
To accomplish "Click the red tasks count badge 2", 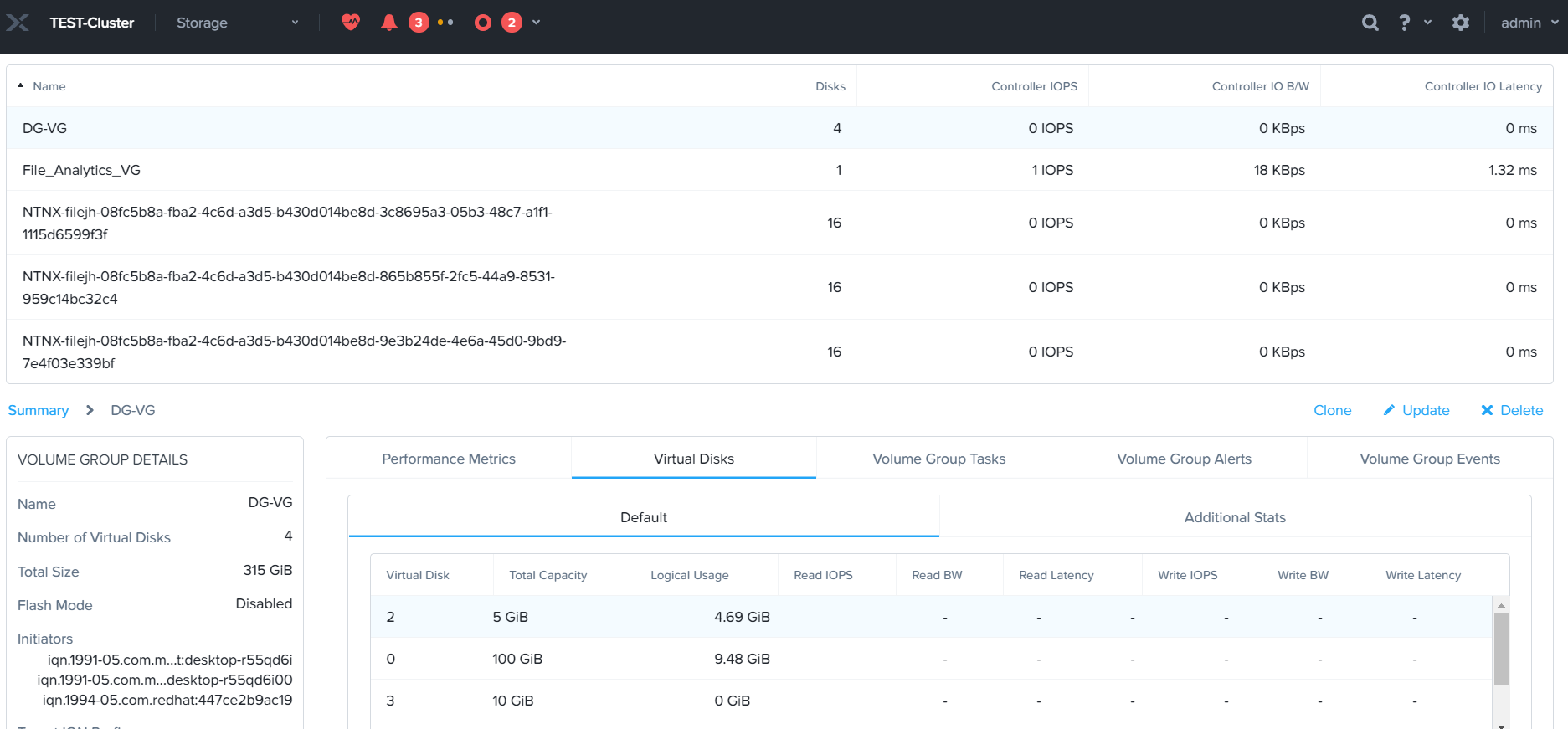I will coord(512,23).
